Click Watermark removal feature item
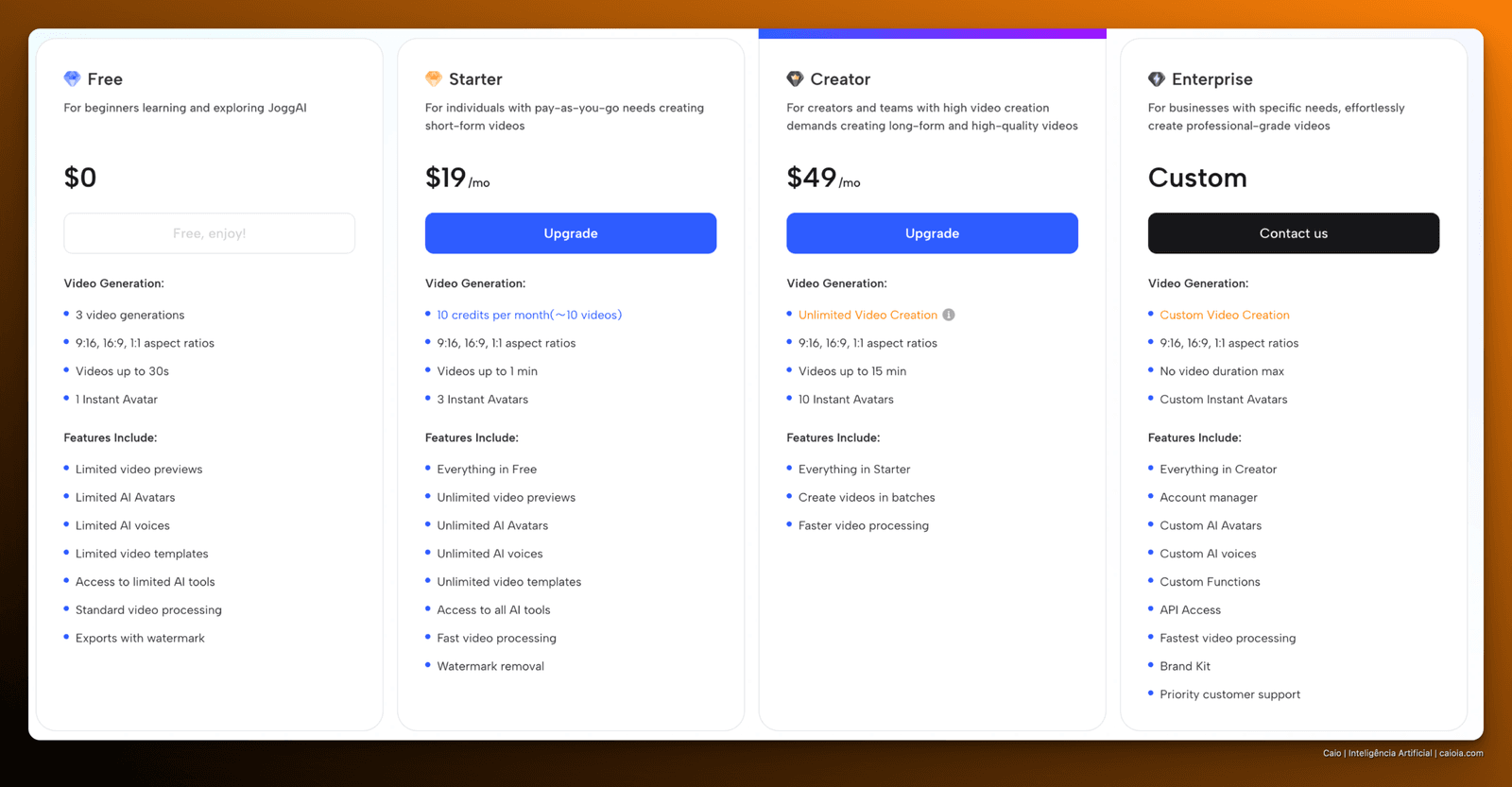Screen dimensions: 1512x787 point(490,666)
